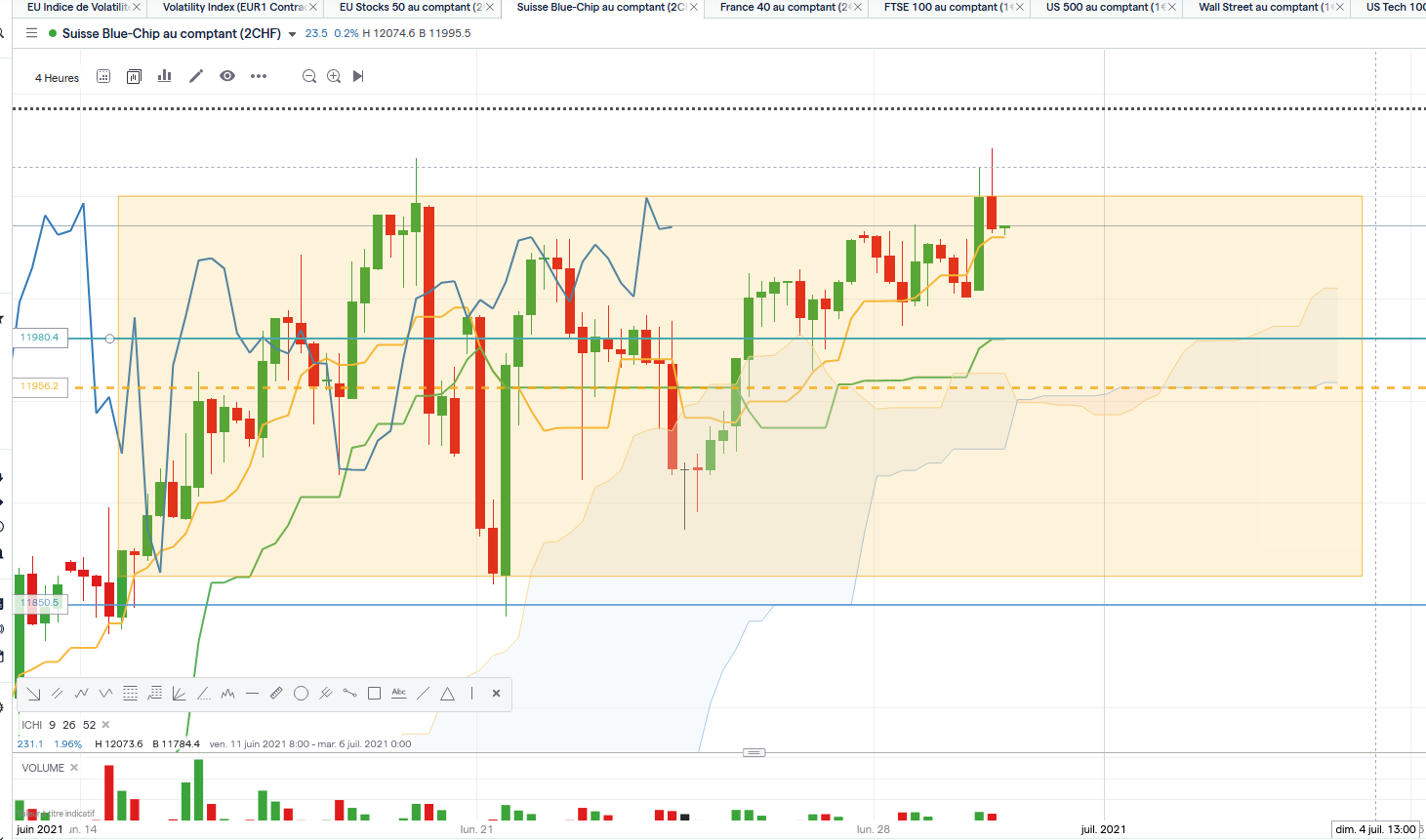
Task: Select the diagonal line tool
Action: point(423,694)
